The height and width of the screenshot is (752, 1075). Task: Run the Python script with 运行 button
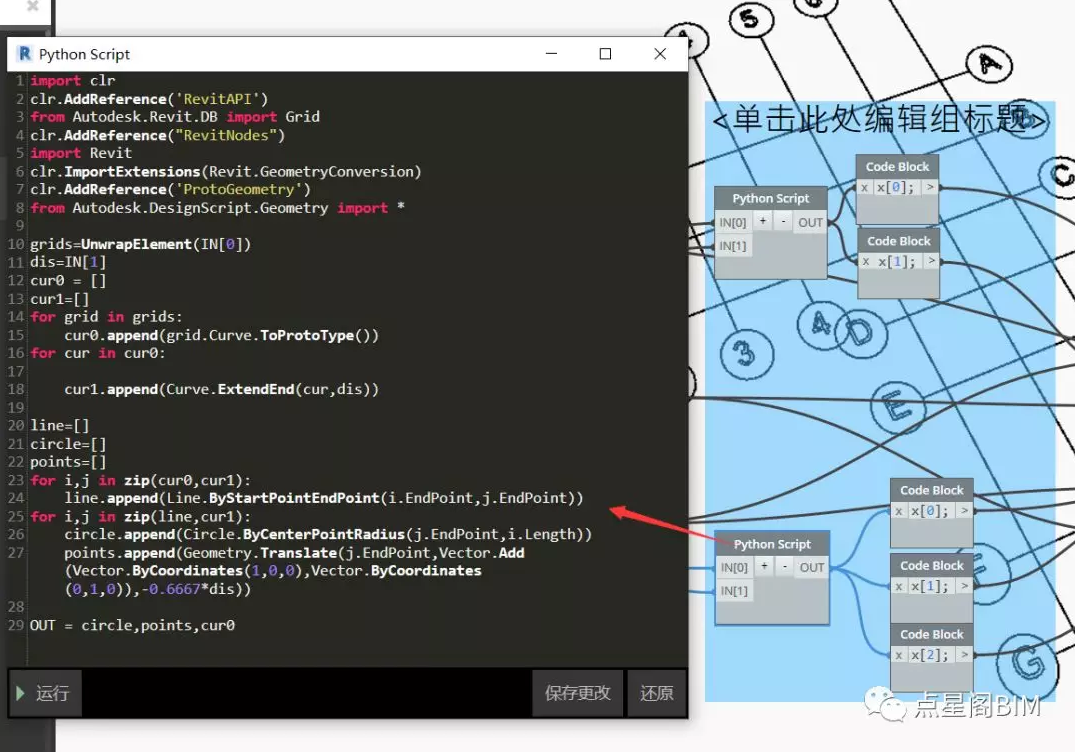tap(45, 693)
